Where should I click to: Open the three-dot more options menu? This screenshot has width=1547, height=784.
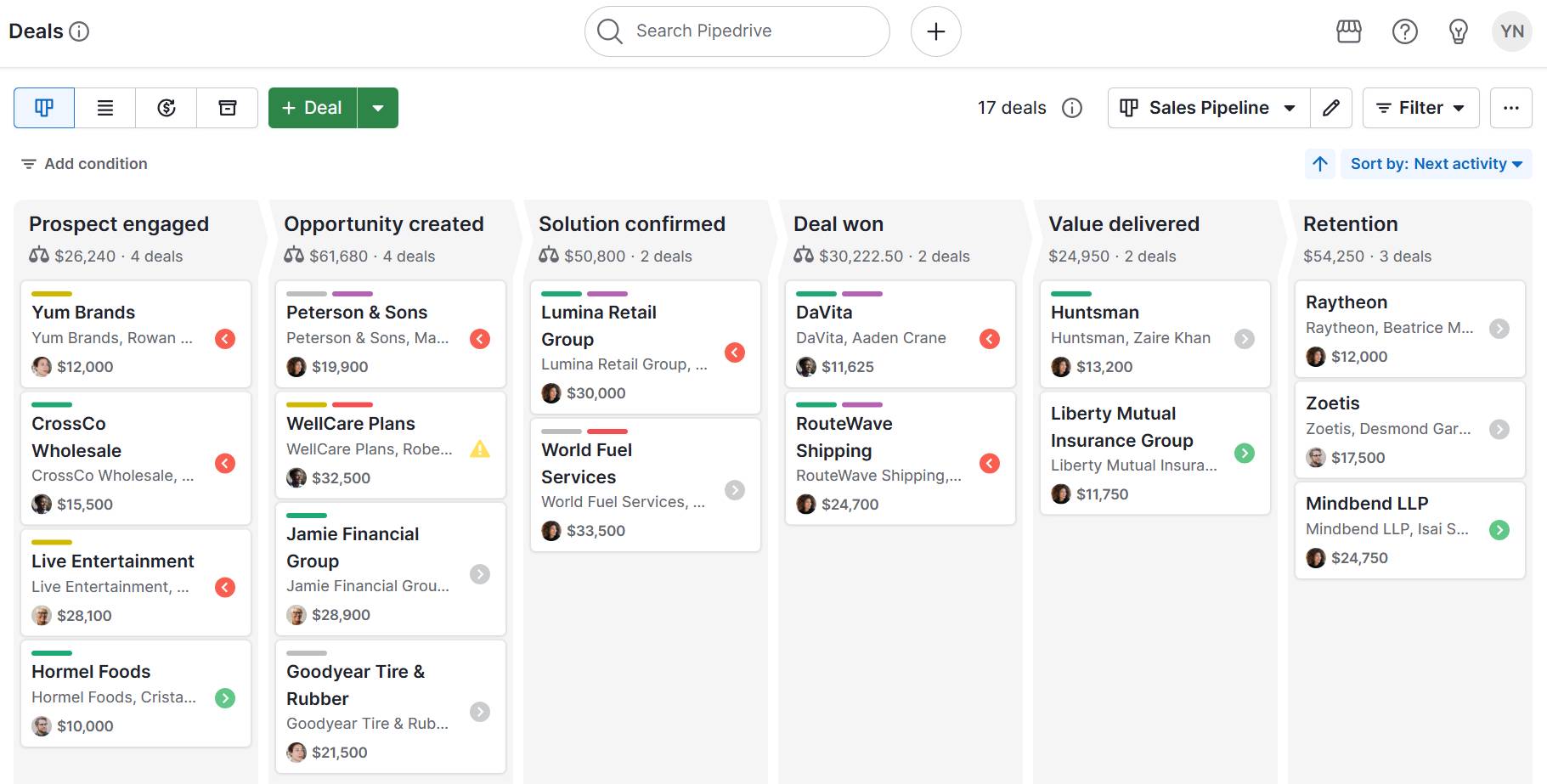[1511, 108]
